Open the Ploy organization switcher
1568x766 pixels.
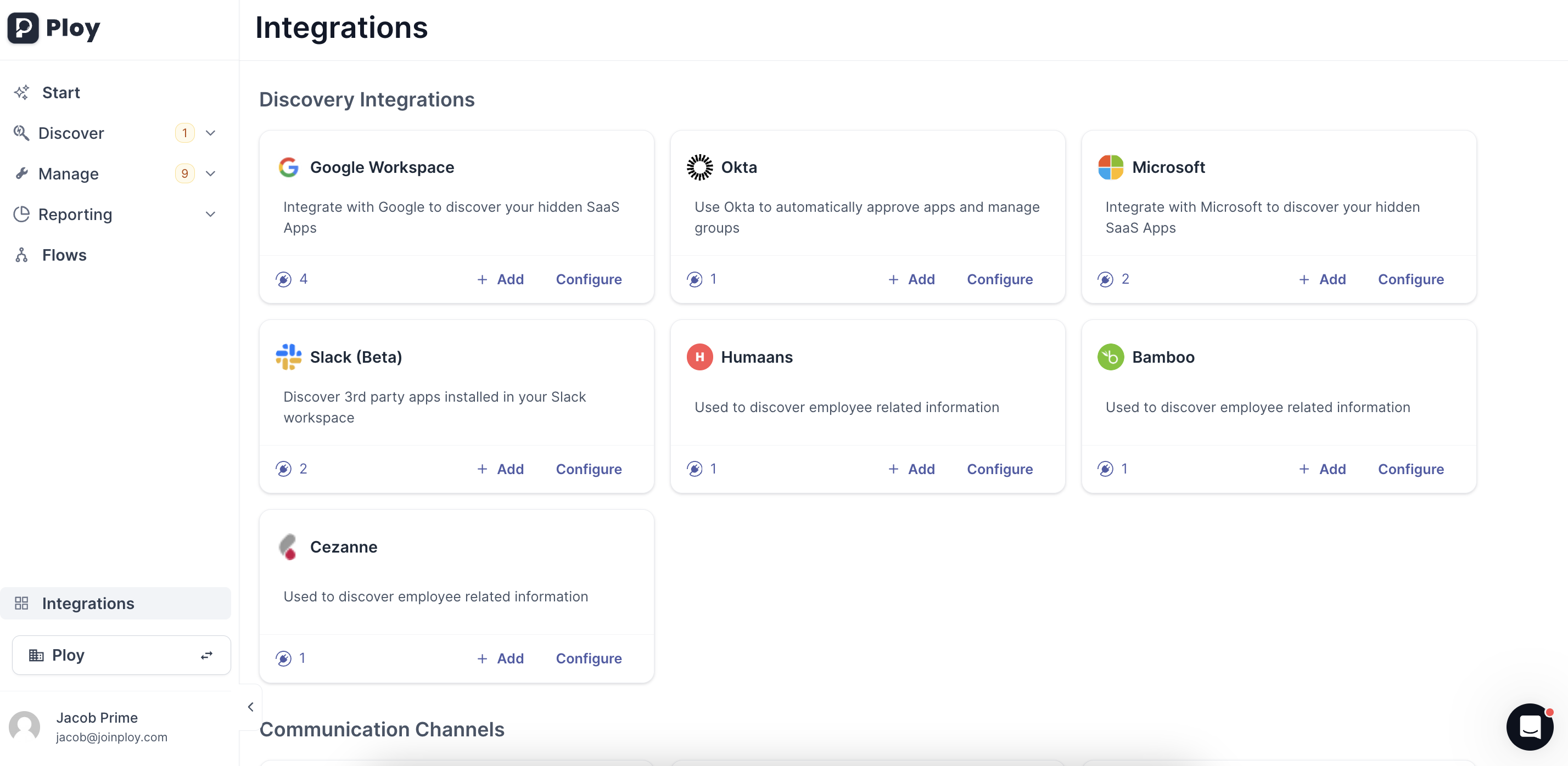[121, 655]
